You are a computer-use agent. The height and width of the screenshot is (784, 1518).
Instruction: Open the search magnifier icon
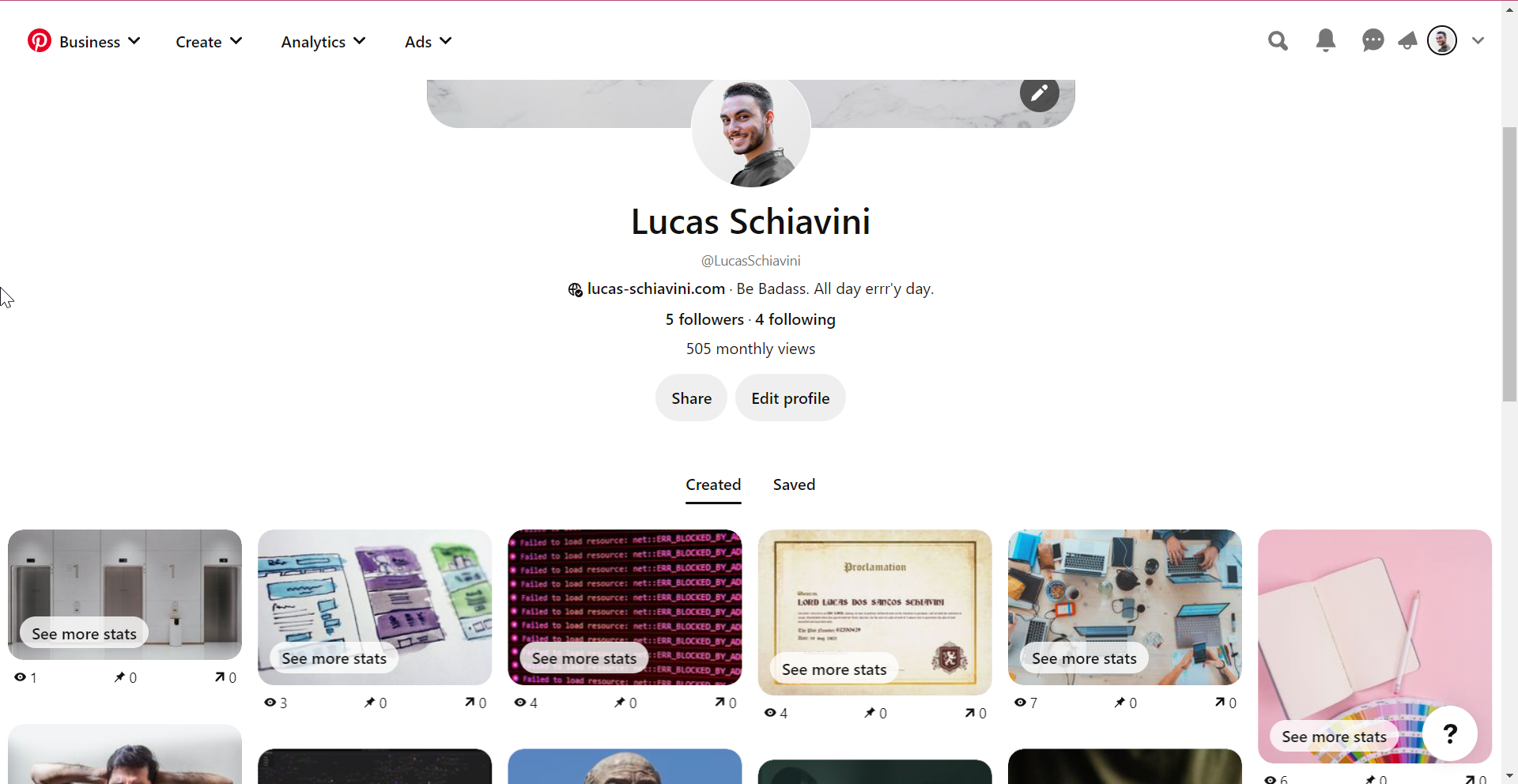click(x=1278, y=41)
